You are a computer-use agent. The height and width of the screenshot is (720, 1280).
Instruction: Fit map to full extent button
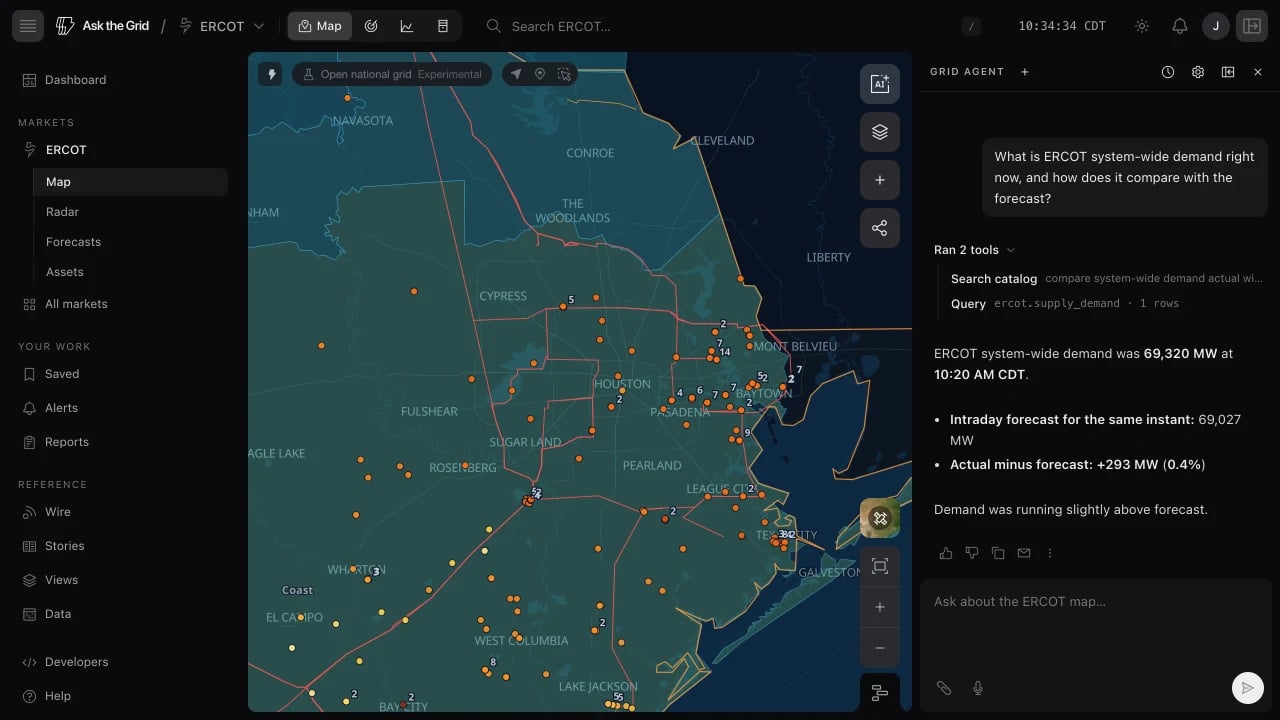[x=880, y=566]
